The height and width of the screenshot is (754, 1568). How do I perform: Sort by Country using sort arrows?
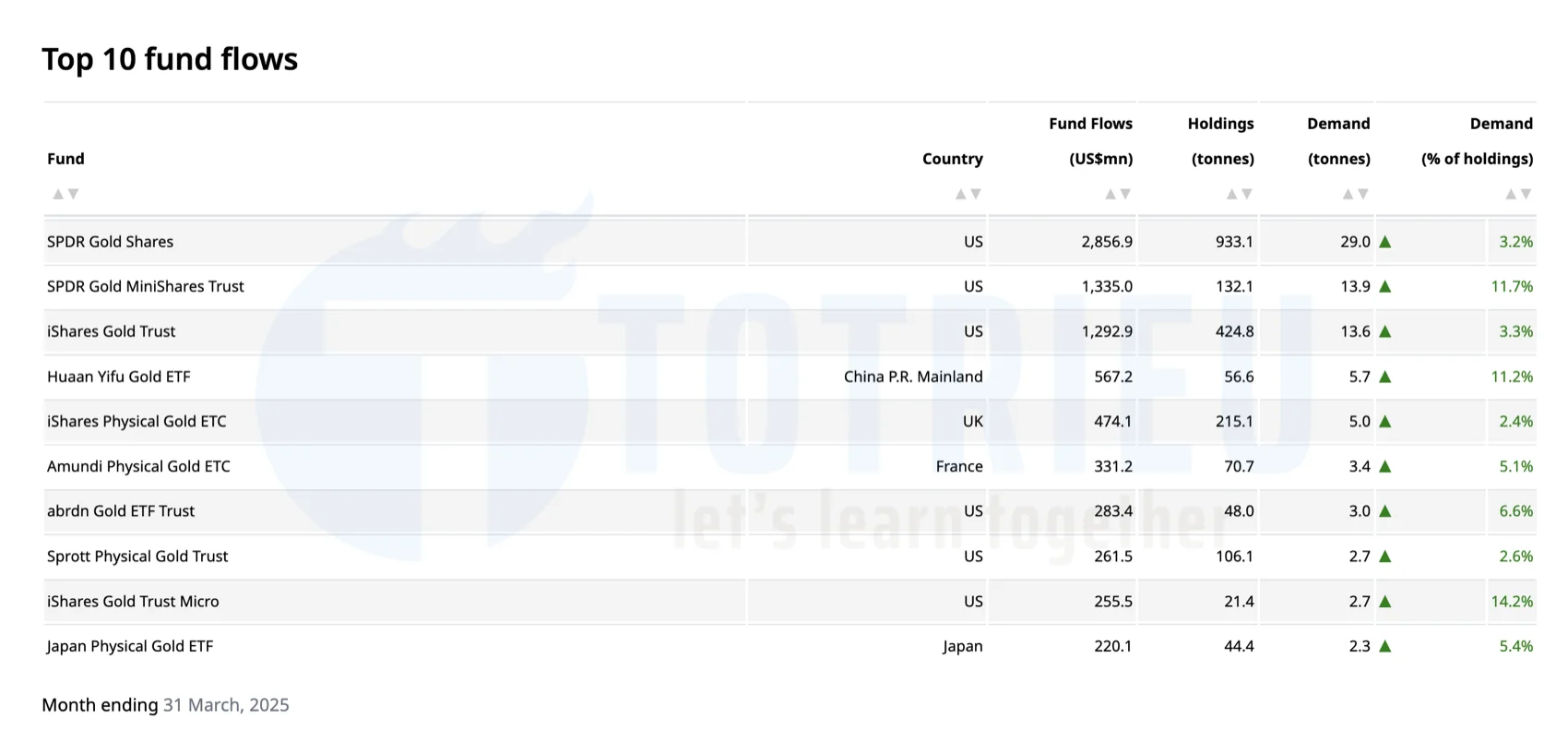tap(968, 194)
